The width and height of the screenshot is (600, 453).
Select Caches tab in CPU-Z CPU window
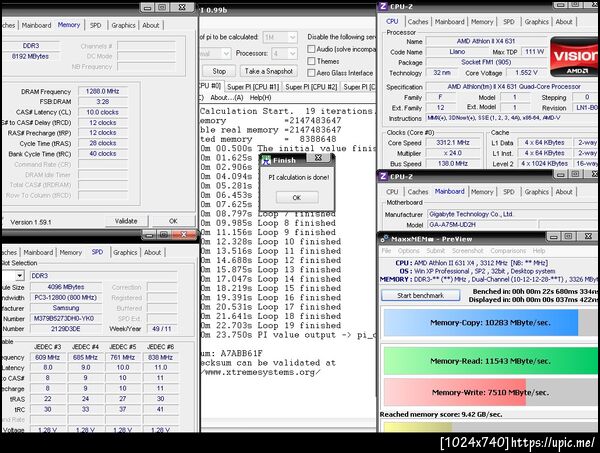click(x=418, y=22)
